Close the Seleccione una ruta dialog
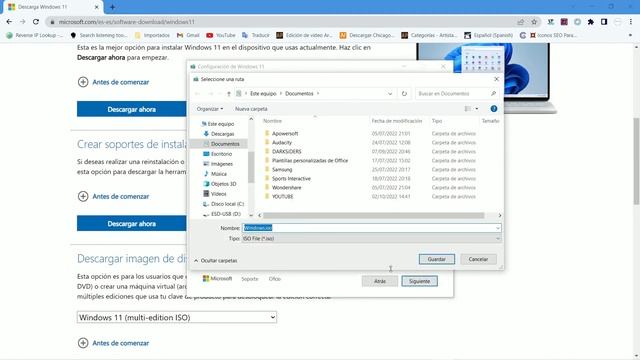This screenshot has width=640, height=360. 496,79
